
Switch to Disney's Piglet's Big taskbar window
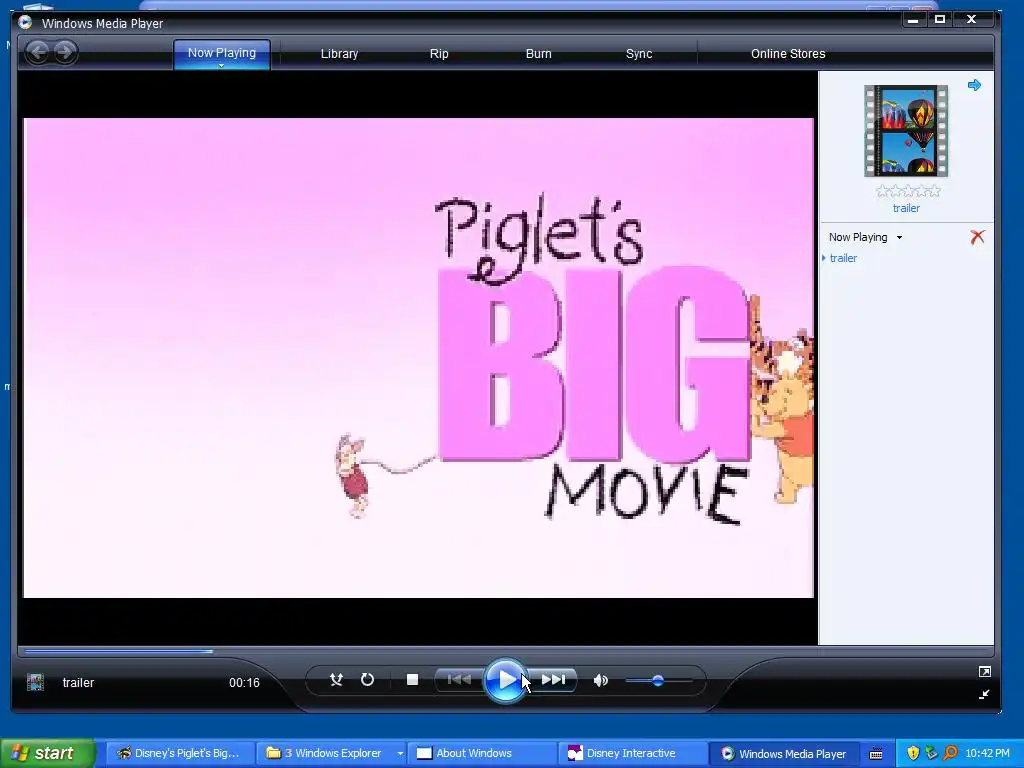[178, 754]
